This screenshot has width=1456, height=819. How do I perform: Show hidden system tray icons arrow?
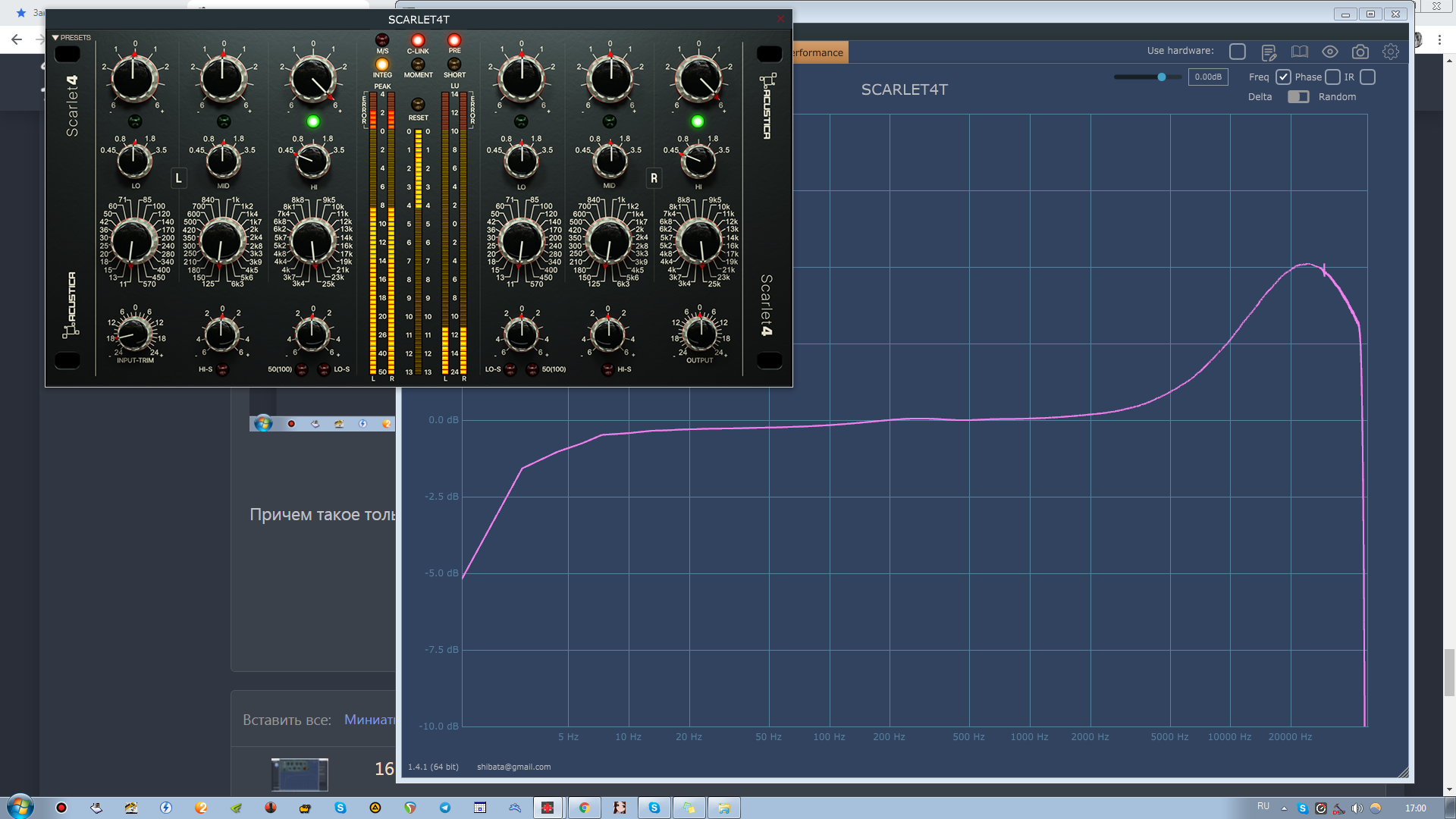tap(1284, 808)
